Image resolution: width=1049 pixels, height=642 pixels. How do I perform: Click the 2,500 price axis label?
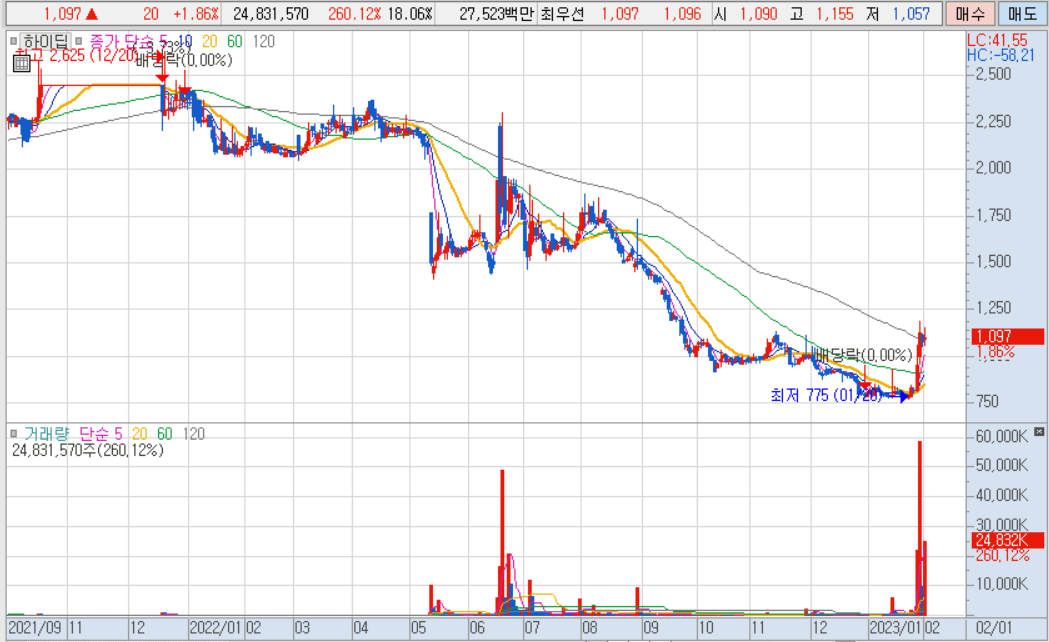pos(993,74)
